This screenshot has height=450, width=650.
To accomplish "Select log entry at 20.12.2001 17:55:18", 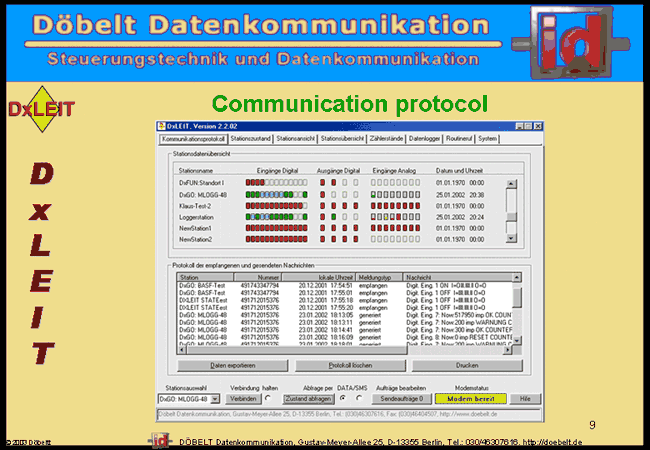I will click(344, 300).
